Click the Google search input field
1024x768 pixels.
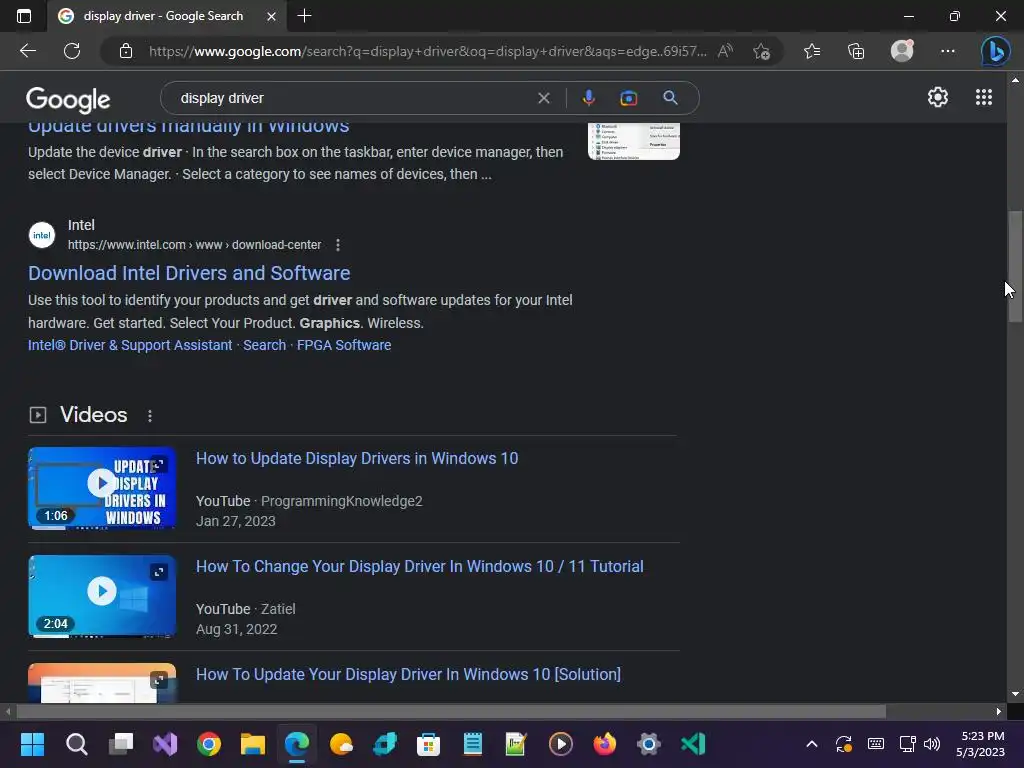pyautogui.click(x=353, y=98)
